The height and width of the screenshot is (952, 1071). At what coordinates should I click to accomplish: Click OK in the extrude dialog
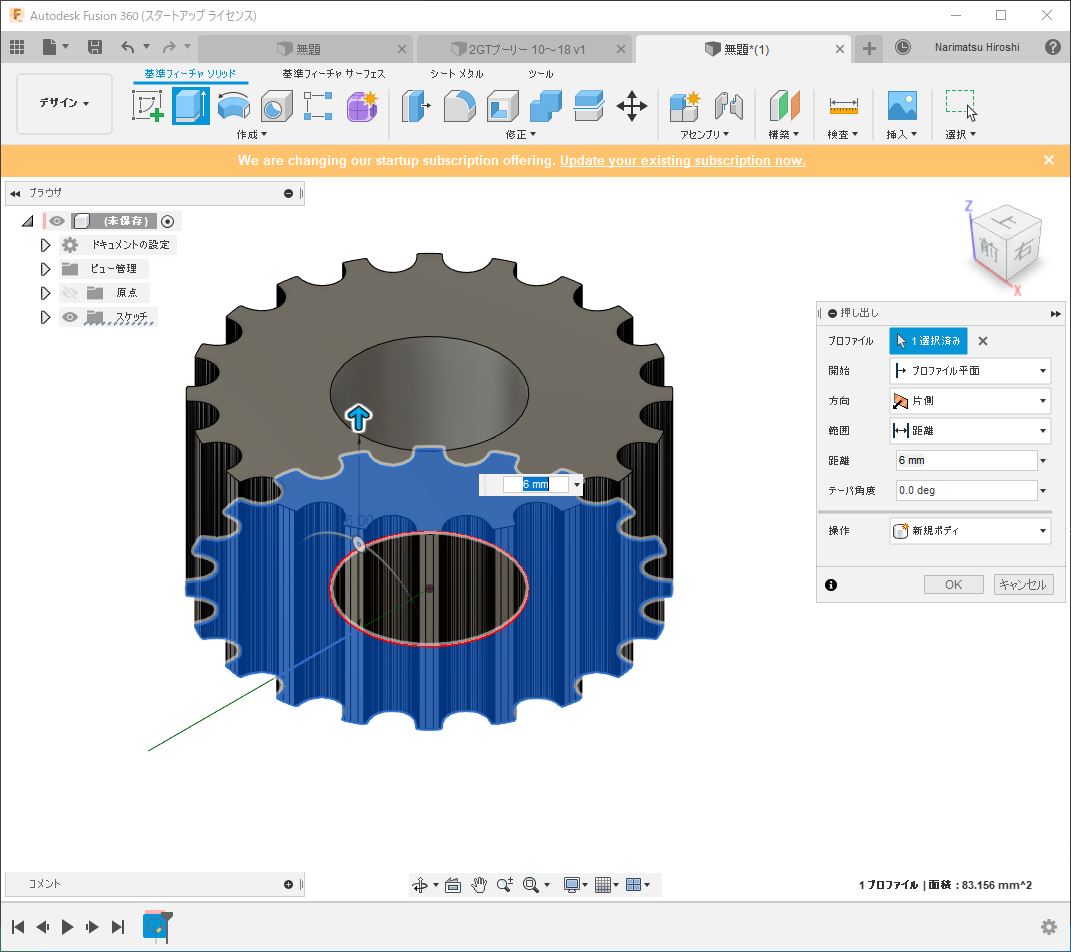(x=953, y=585)
